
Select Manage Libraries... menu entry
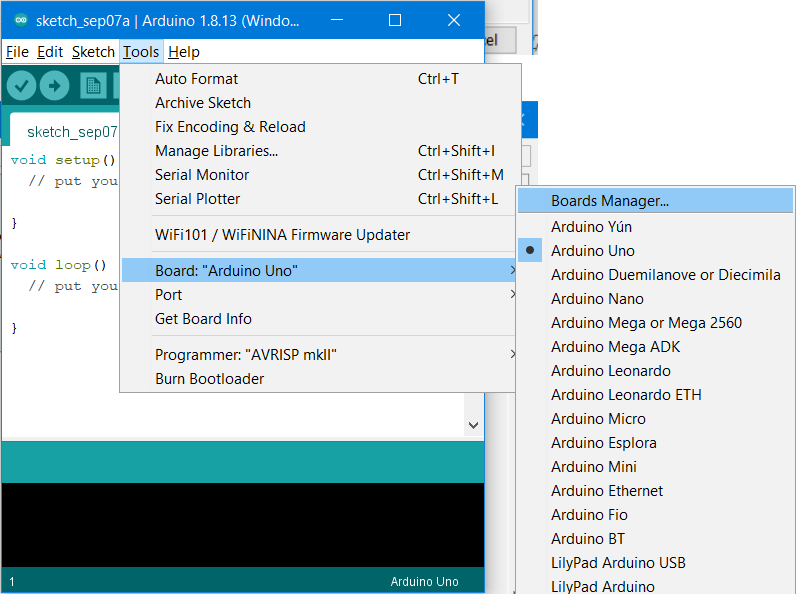click(216, 151)
